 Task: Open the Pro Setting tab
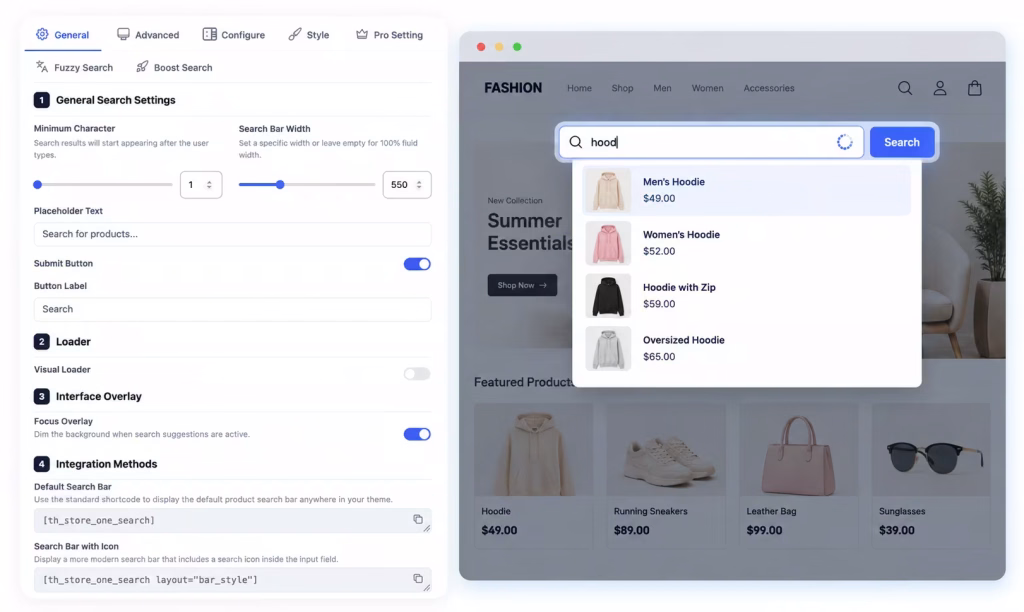click(x=389, y=35)
